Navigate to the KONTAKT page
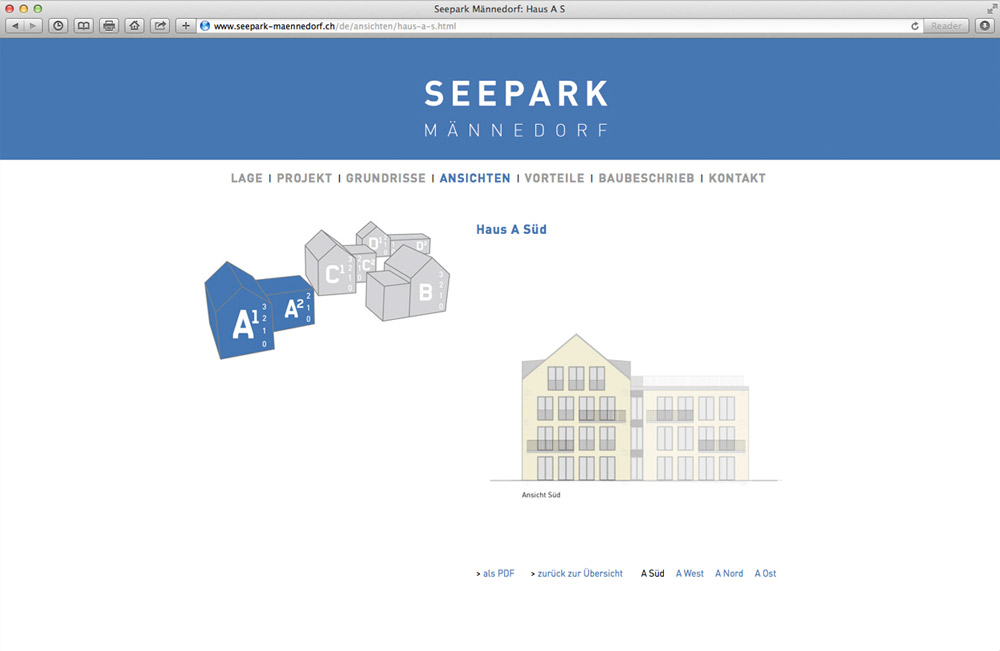1000x651 pixels. [737, 178]
